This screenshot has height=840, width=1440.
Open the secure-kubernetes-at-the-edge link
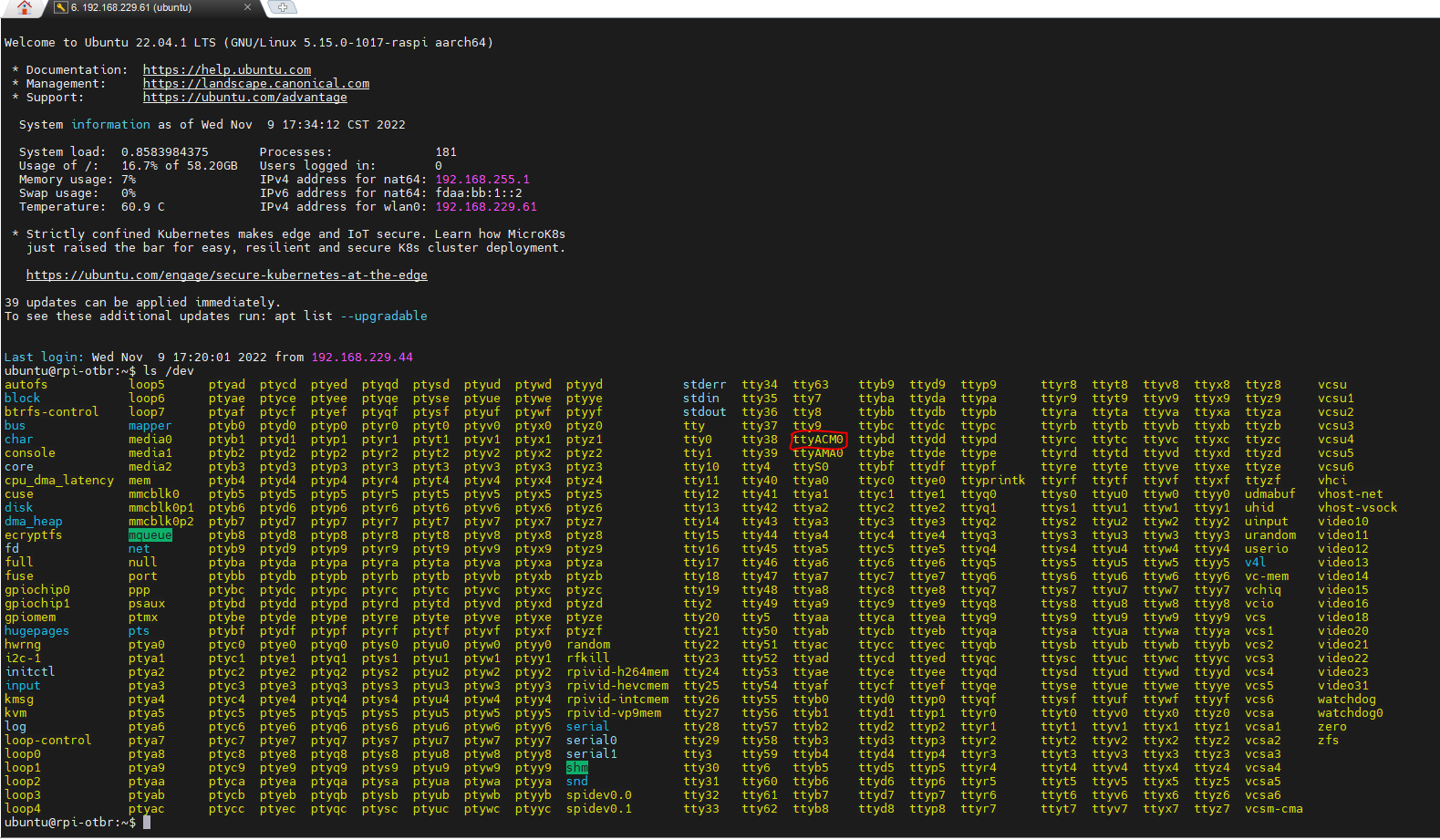click(x=227, y=275)
